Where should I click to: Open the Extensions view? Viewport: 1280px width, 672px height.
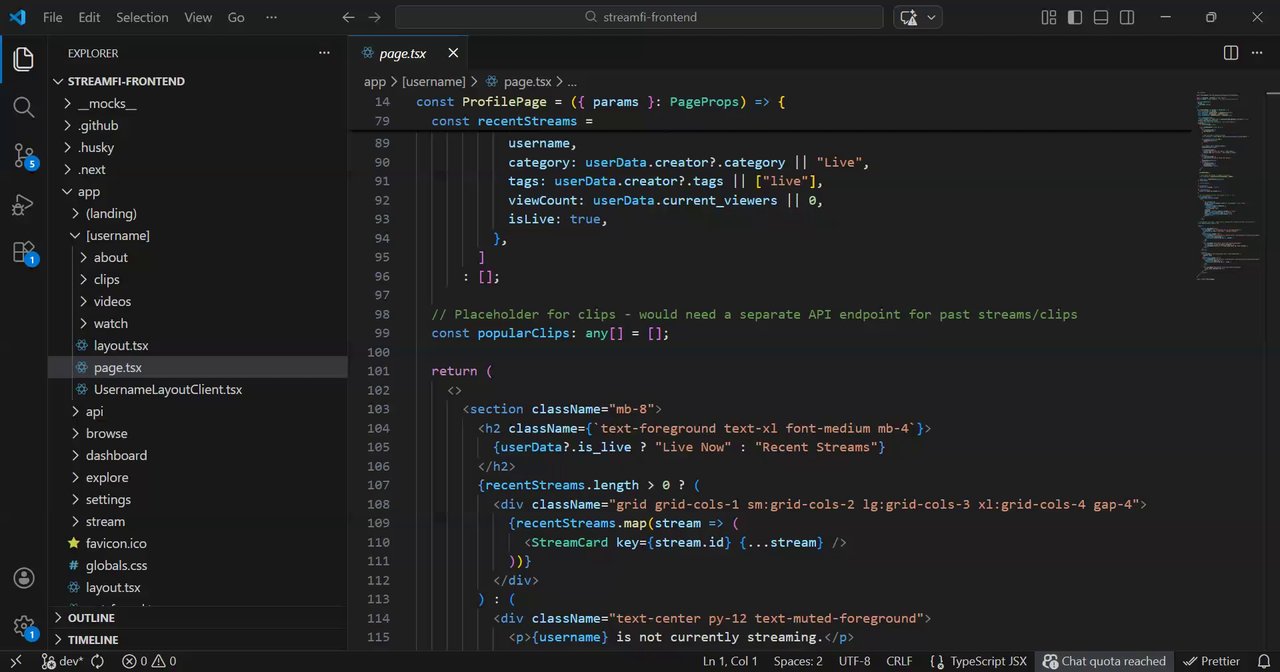pos(23,253)
